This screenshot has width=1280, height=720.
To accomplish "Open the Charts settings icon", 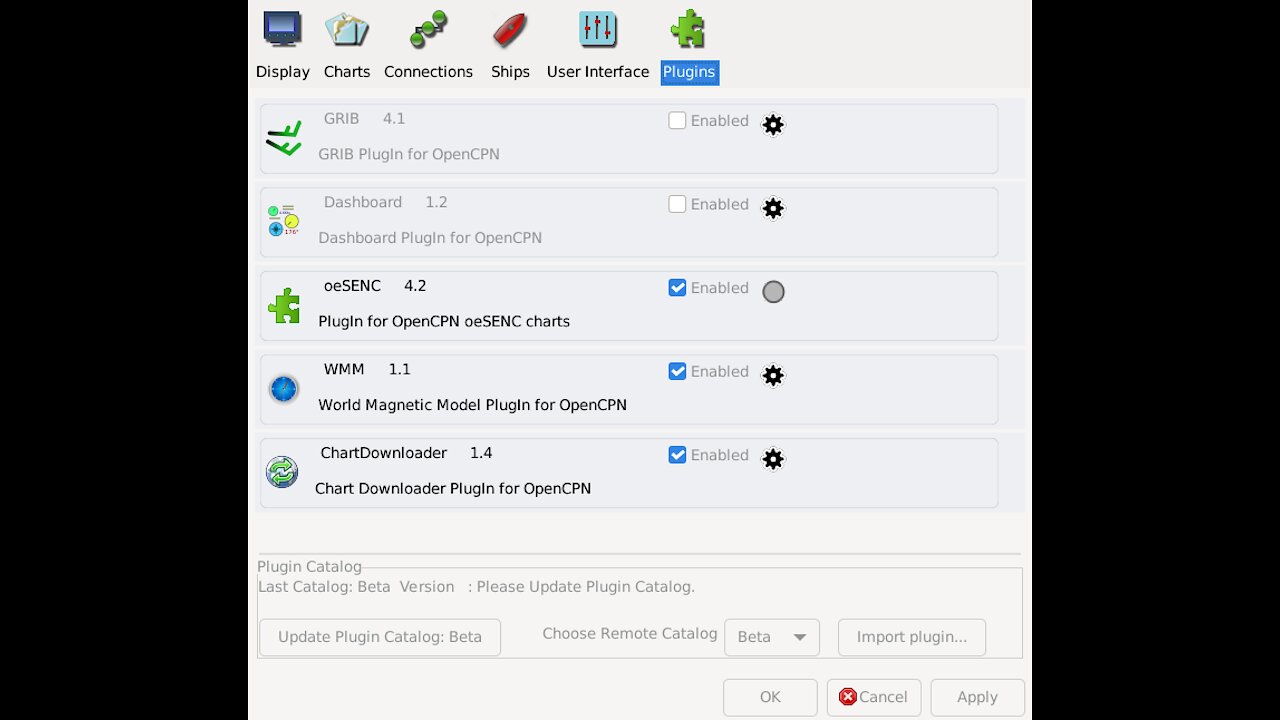I will click(x=347, y=28).
